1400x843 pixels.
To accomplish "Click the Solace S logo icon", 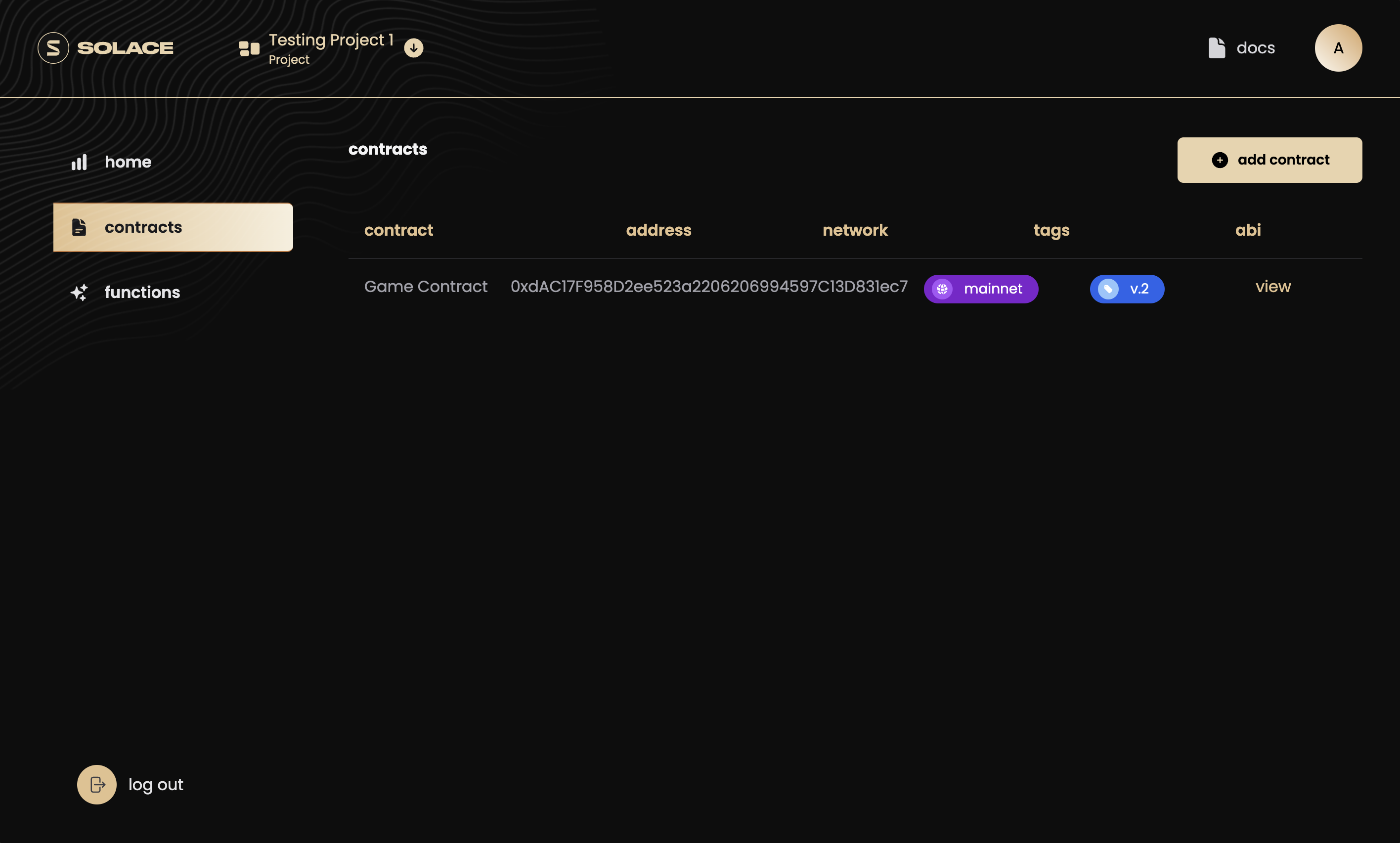I will (x=53, y=48).
